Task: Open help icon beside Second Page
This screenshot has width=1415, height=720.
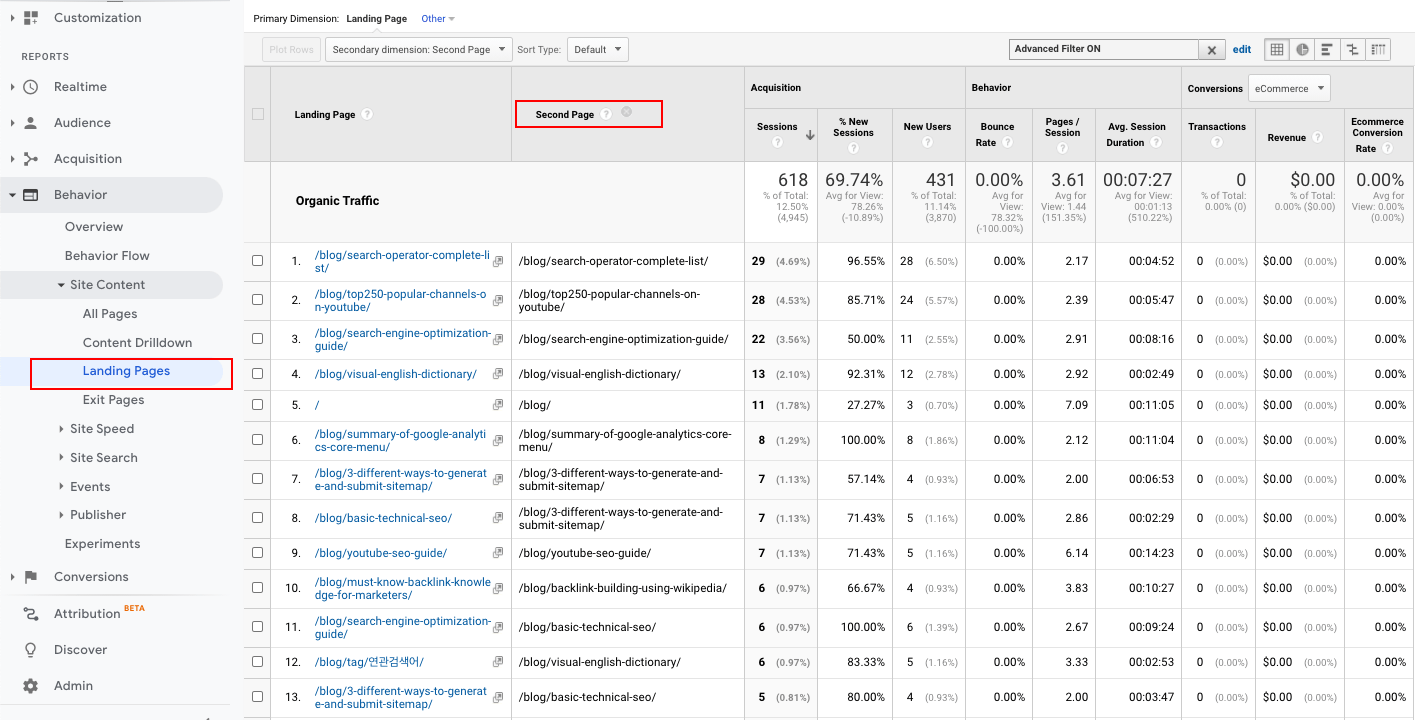Action: coord(606,114)
